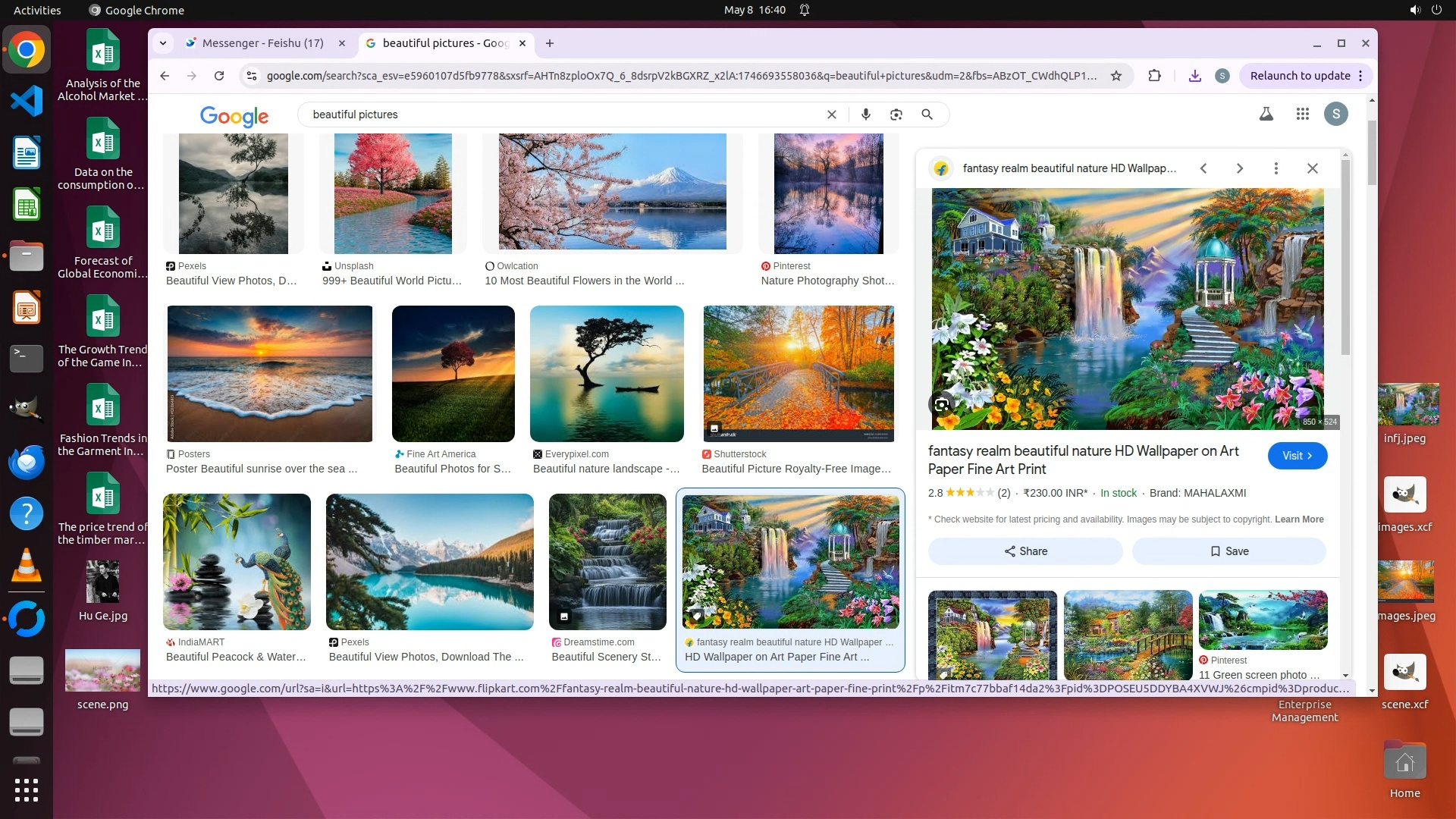Save the image with the Save button
The image size is (1456, 819).
coord(1228,551)
